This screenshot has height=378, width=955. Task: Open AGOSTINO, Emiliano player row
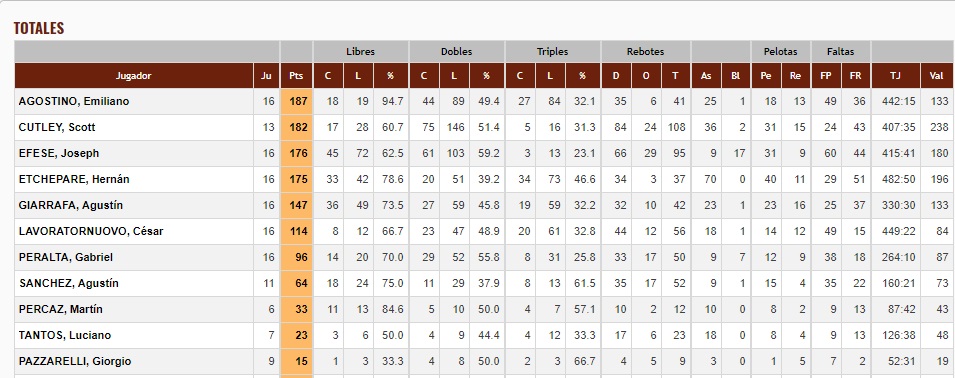[x=484, y=101]
